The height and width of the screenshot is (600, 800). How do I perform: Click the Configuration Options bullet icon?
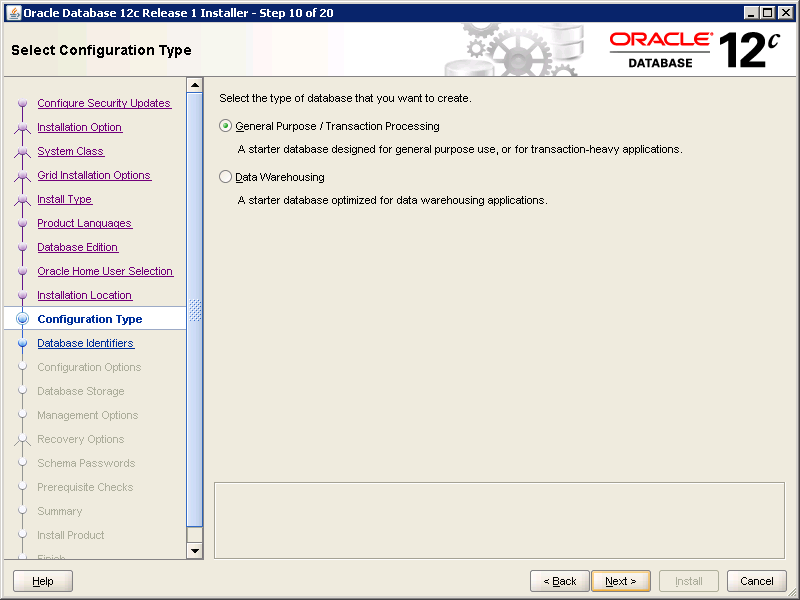pyautogui.click(x=22, y=367)
